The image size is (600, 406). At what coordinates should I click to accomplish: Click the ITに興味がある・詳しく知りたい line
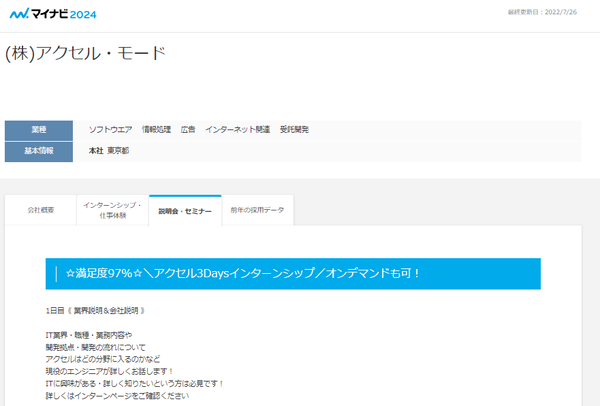pyautogui.click(x=135, y=383)
